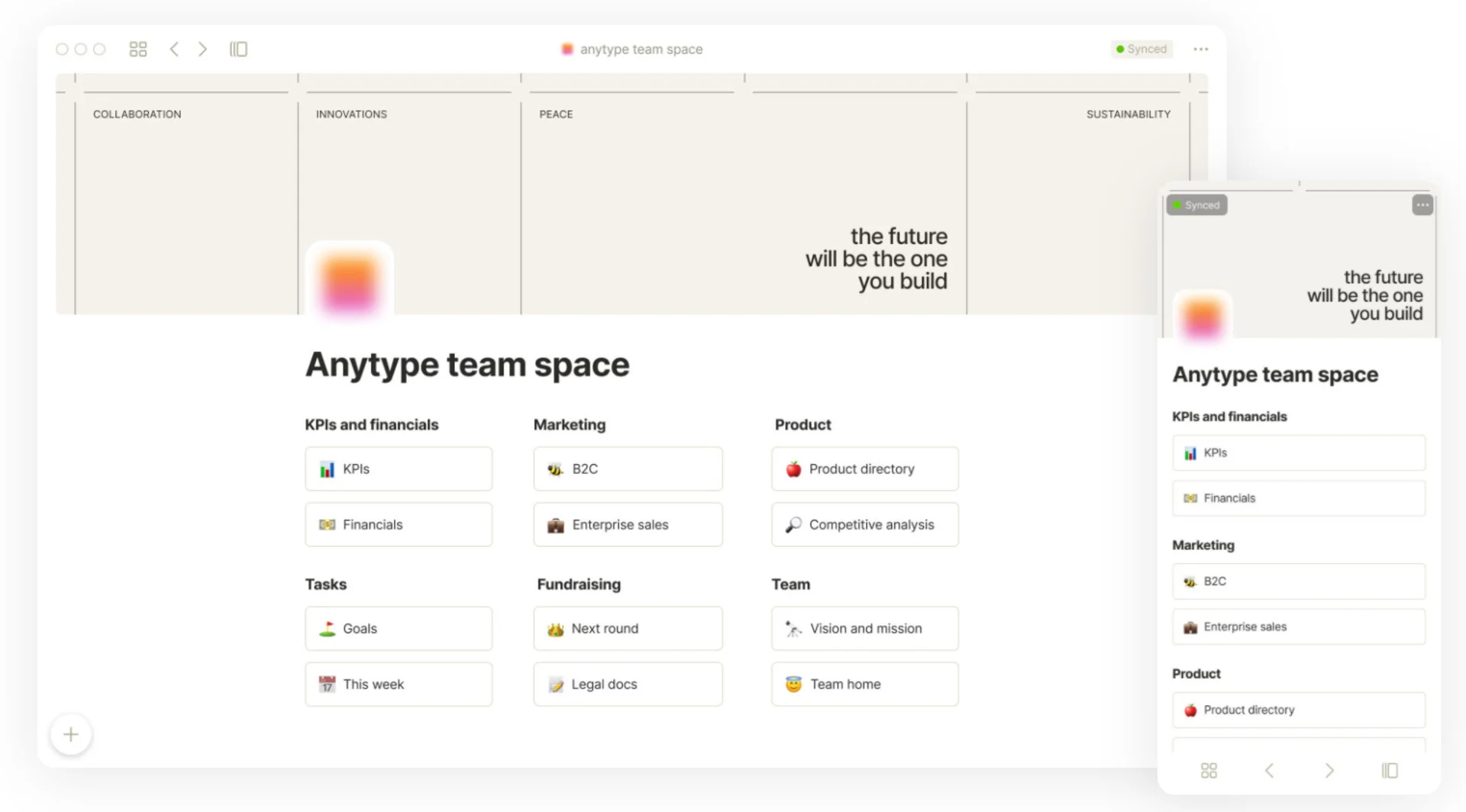Toggle the sidebar layout icon
This screenshot has height=812, width=1466.
(238, 49)
